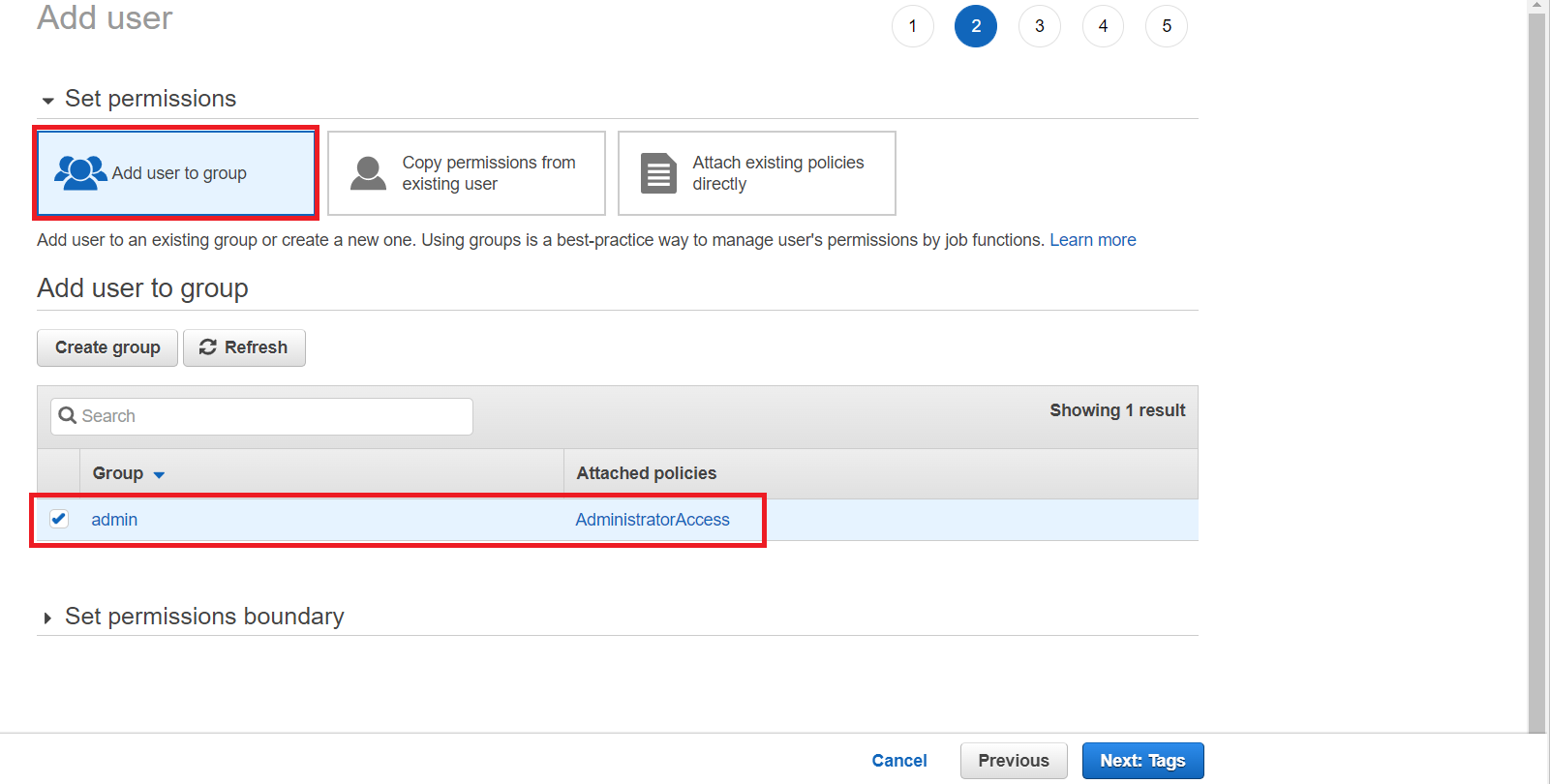Click the Showing 1 result text
The height and width of the screenshot is (784, 1550).
click(x=1117, y=410)
